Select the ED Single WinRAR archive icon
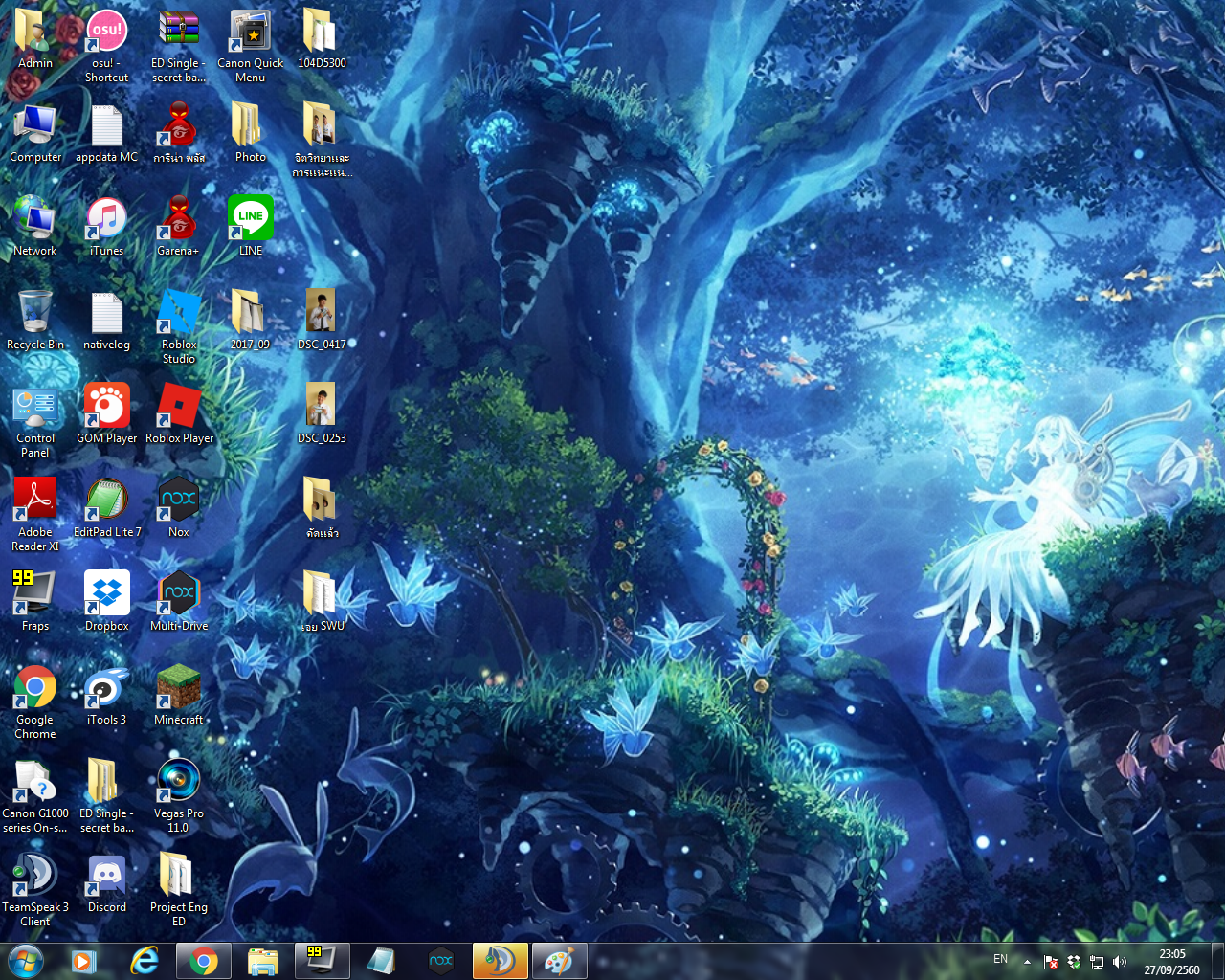Image resolution: width=1225 pixels, height=980 pixels. (179, 45)
